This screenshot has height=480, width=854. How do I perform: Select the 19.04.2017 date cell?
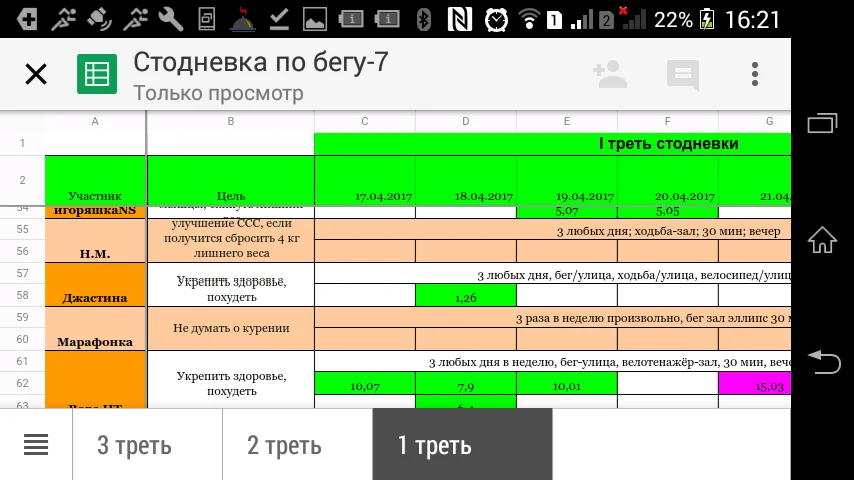coord(567,180)
